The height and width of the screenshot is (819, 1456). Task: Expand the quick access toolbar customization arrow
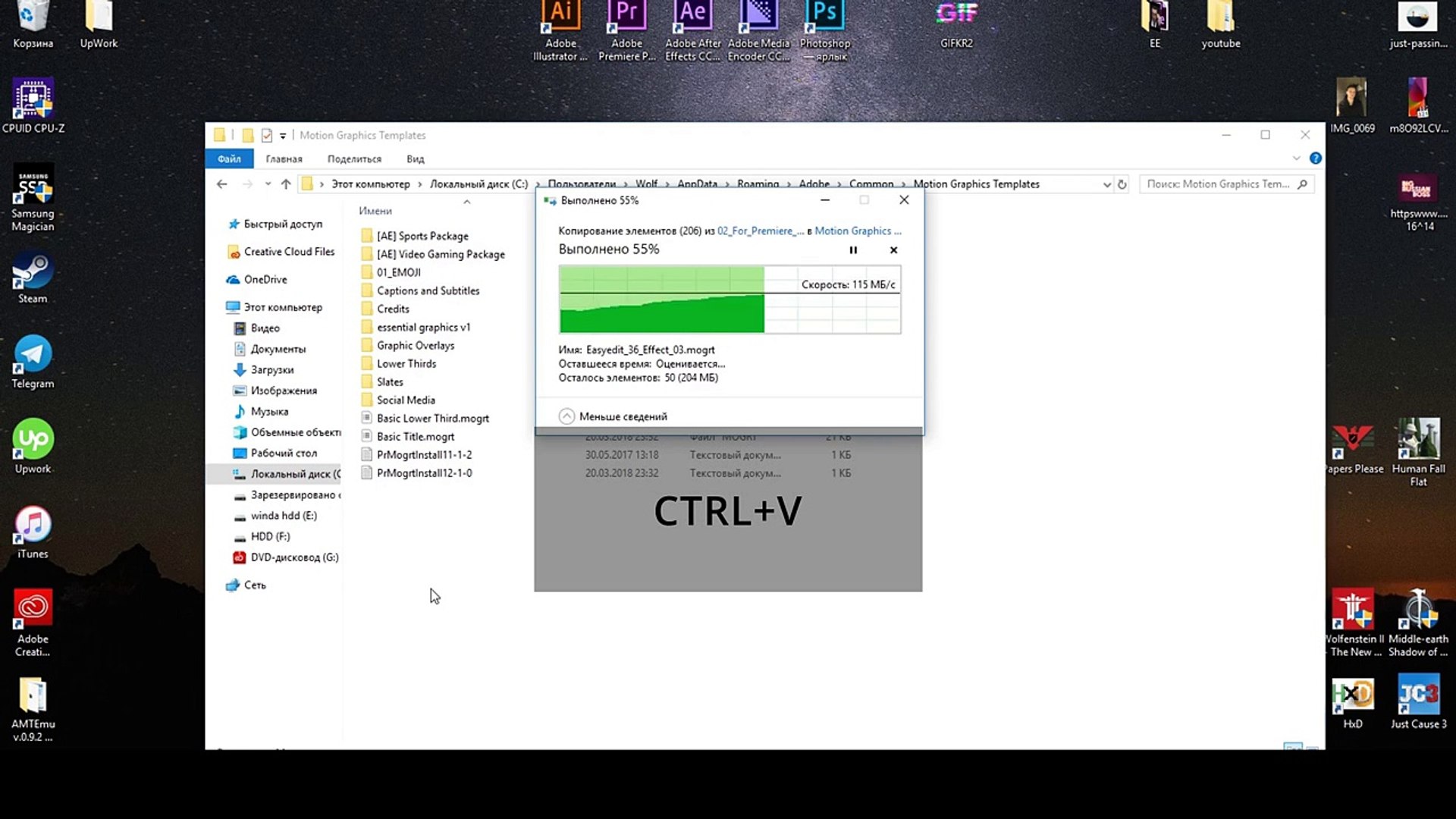pos(282,135)
